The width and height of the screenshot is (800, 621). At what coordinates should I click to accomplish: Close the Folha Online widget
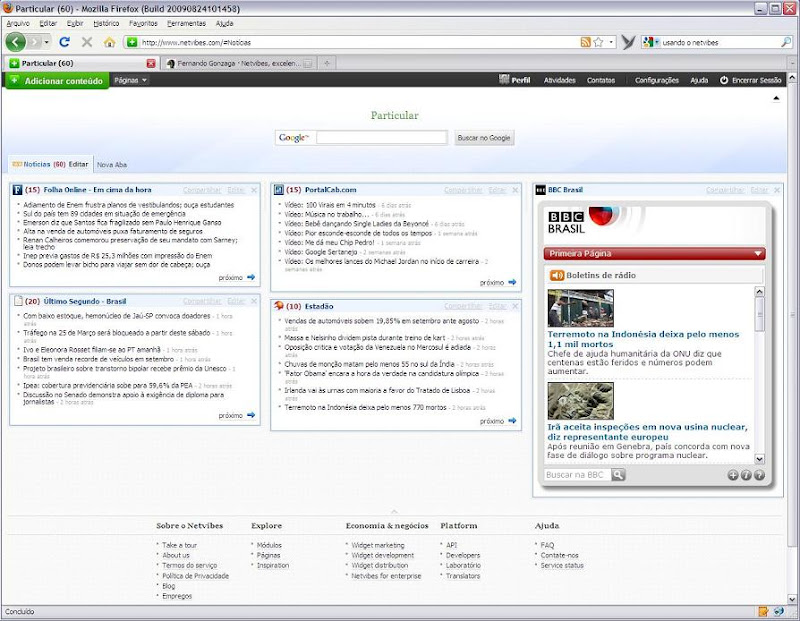pyautogui.click(x=254, y=190)
